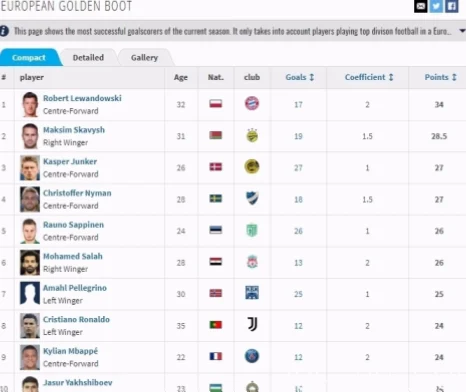Image resolution: width=466 pixels, height=392 pixels.
Task: Open the Detailed tab
Action: click(x=88, y=58)
